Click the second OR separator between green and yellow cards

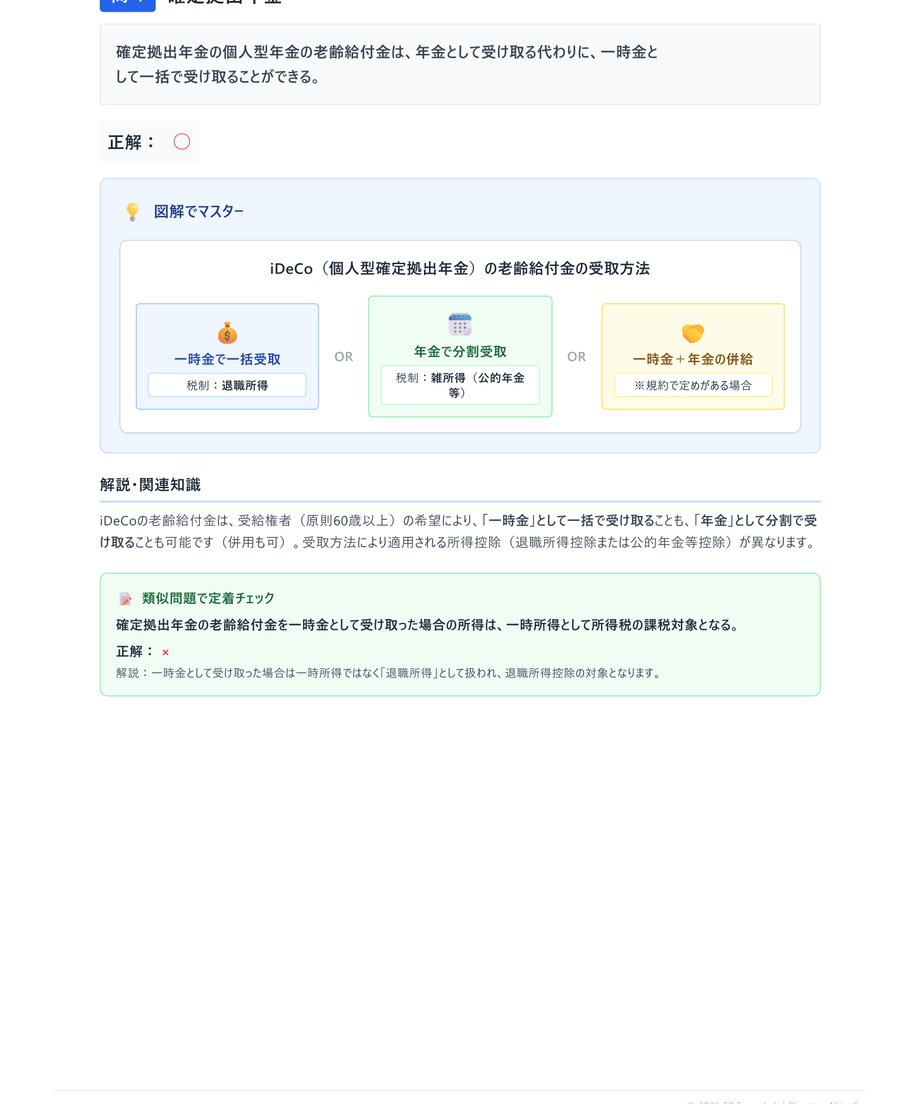(x=576, y=357)
